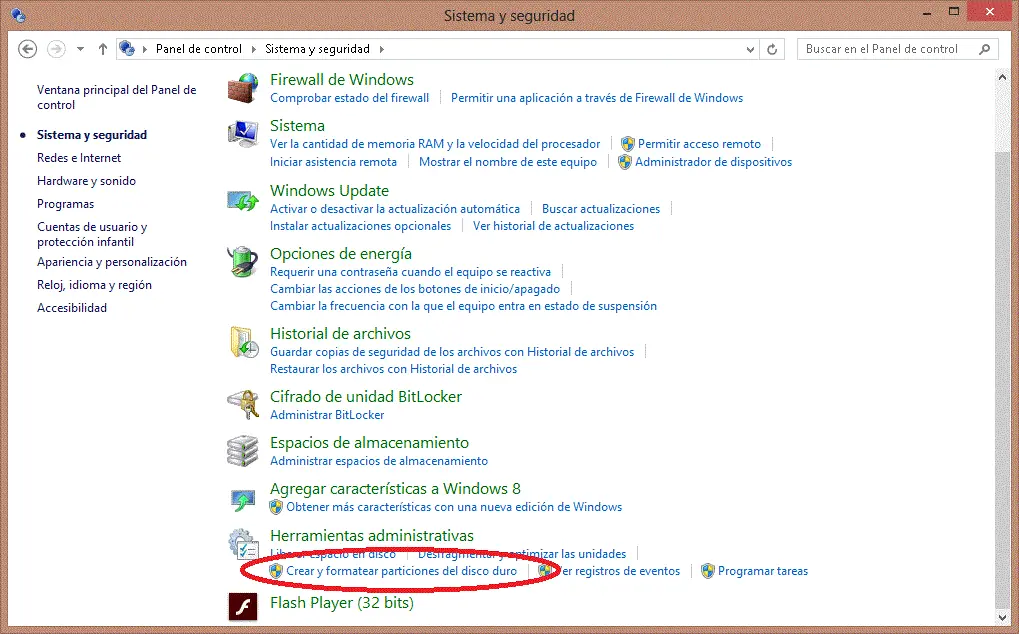The image size is (1019, 634).
Task: Click the Buscar en el Panel de control field
Action: 897,49
